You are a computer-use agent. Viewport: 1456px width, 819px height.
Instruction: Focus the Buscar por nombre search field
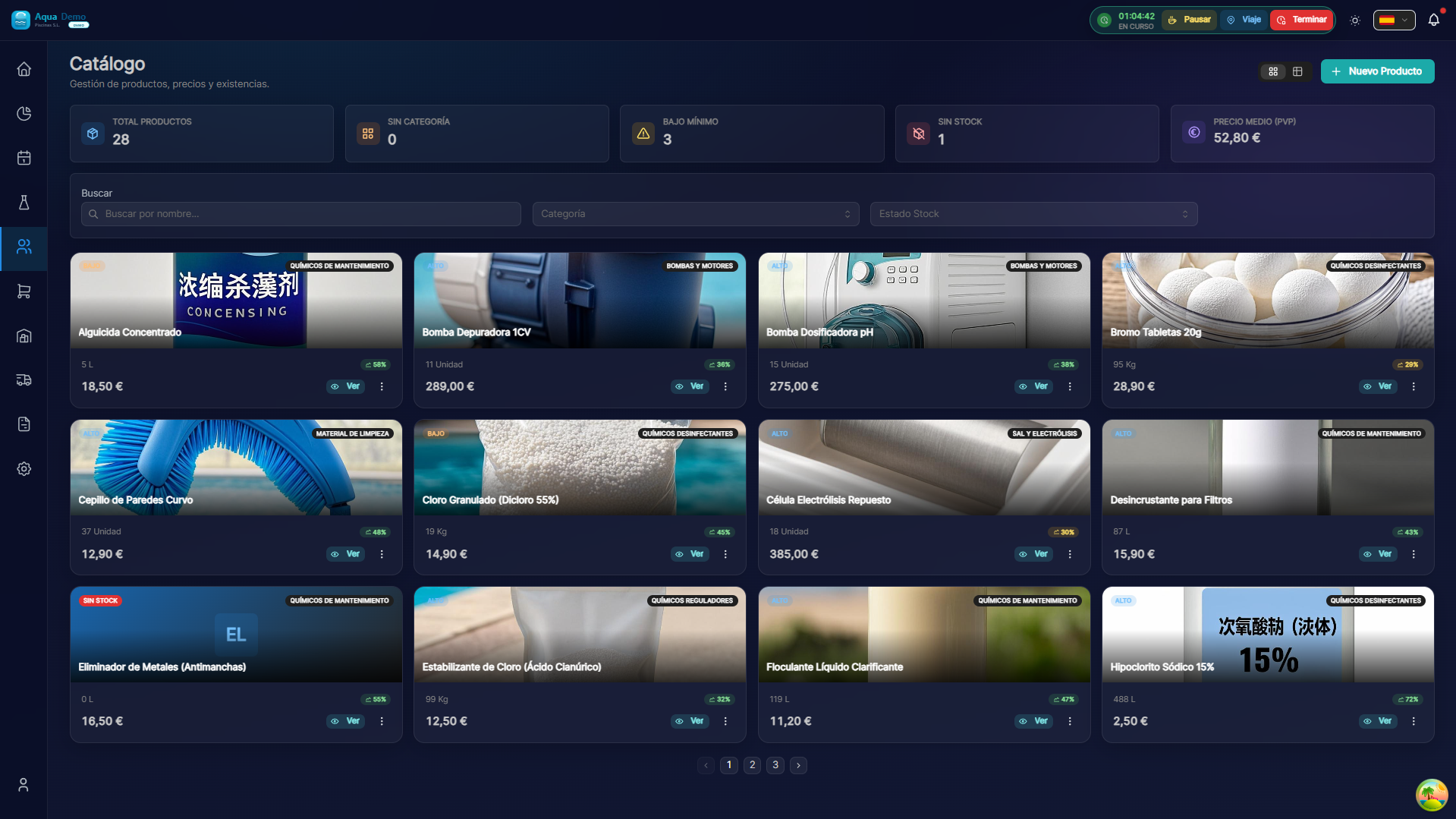coord(301,214)
